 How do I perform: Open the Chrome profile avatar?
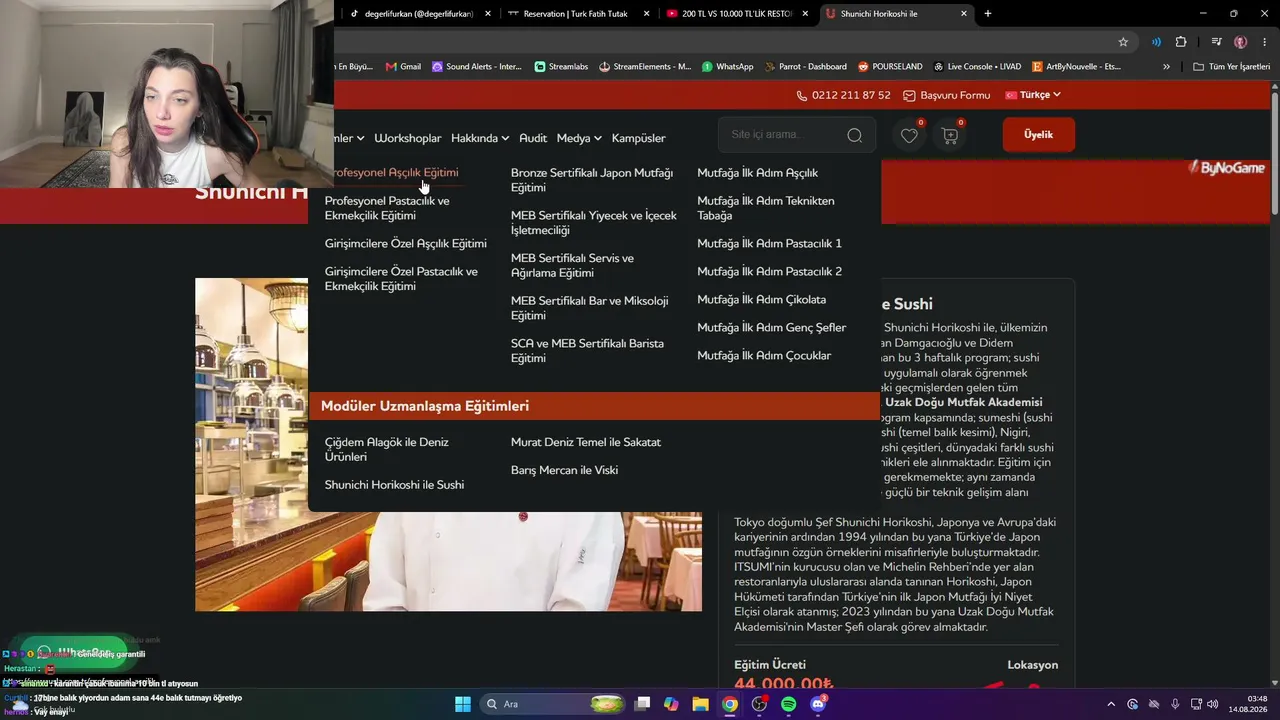1240,42
